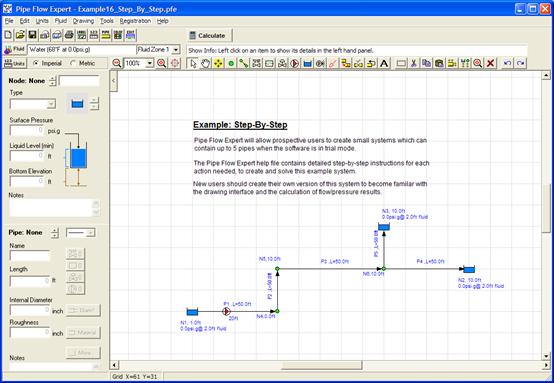Click the New file icon
Screen dimensions: 554x383
coord(8,35)
